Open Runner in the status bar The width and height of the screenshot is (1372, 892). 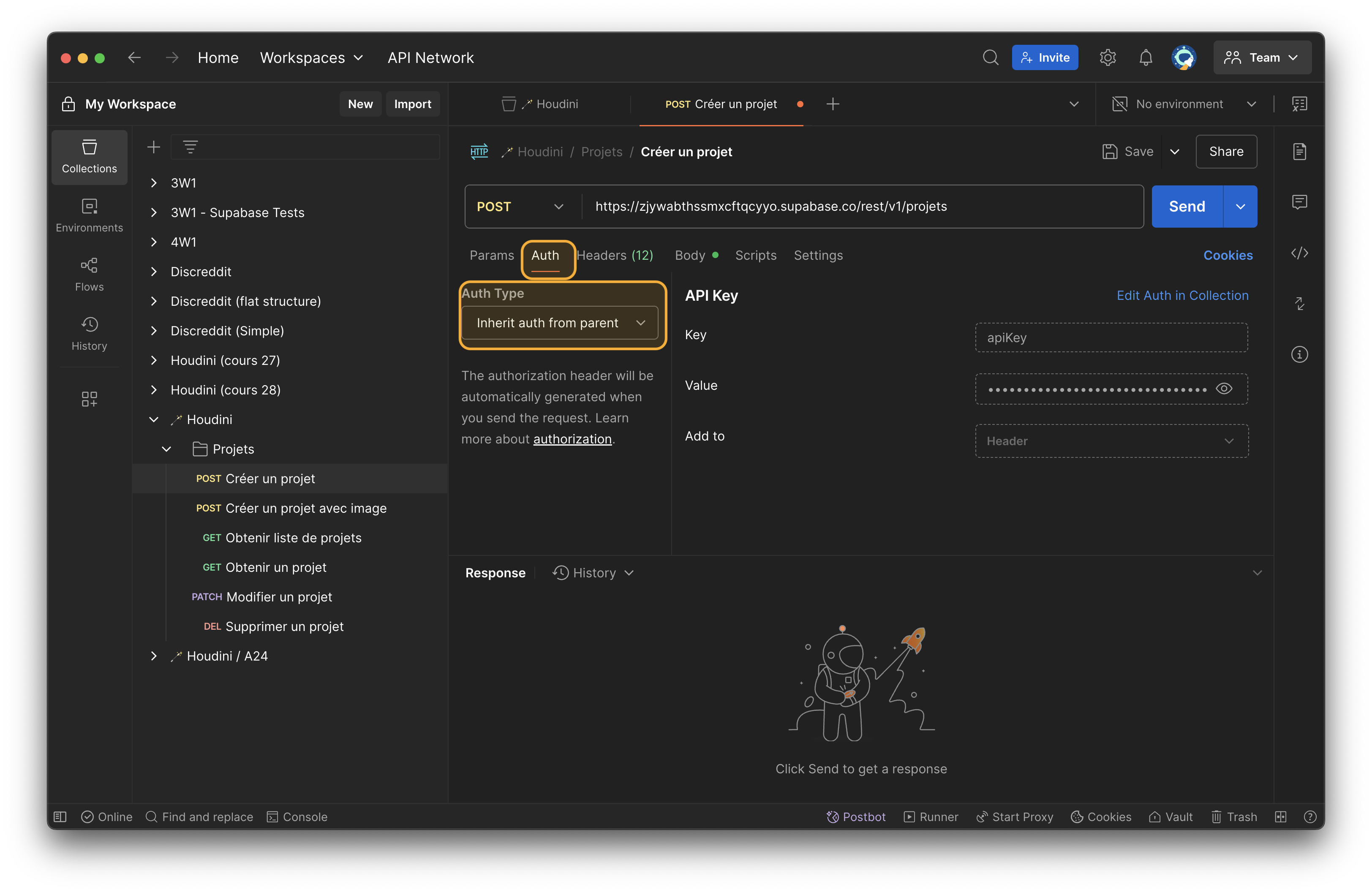(x=931, y=816)
